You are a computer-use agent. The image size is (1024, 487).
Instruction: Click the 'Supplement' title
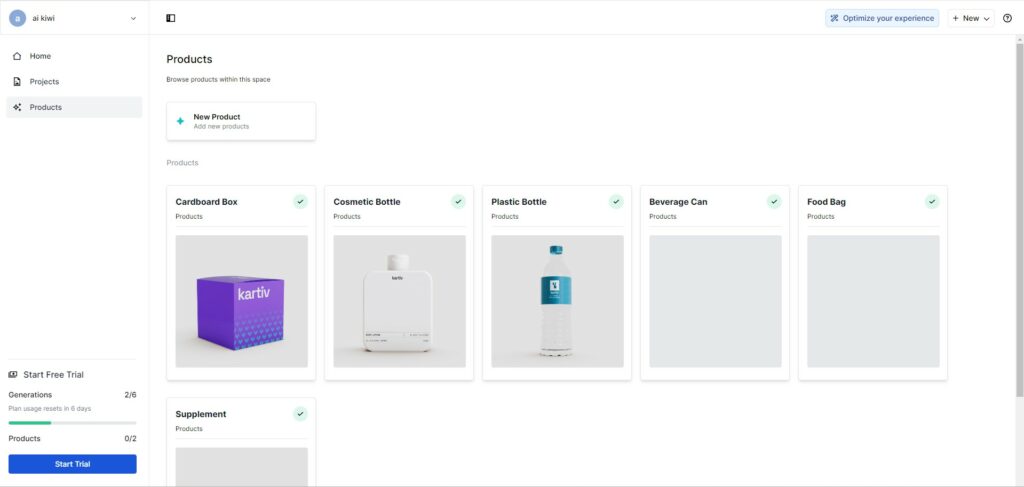(x=201, y=414)
